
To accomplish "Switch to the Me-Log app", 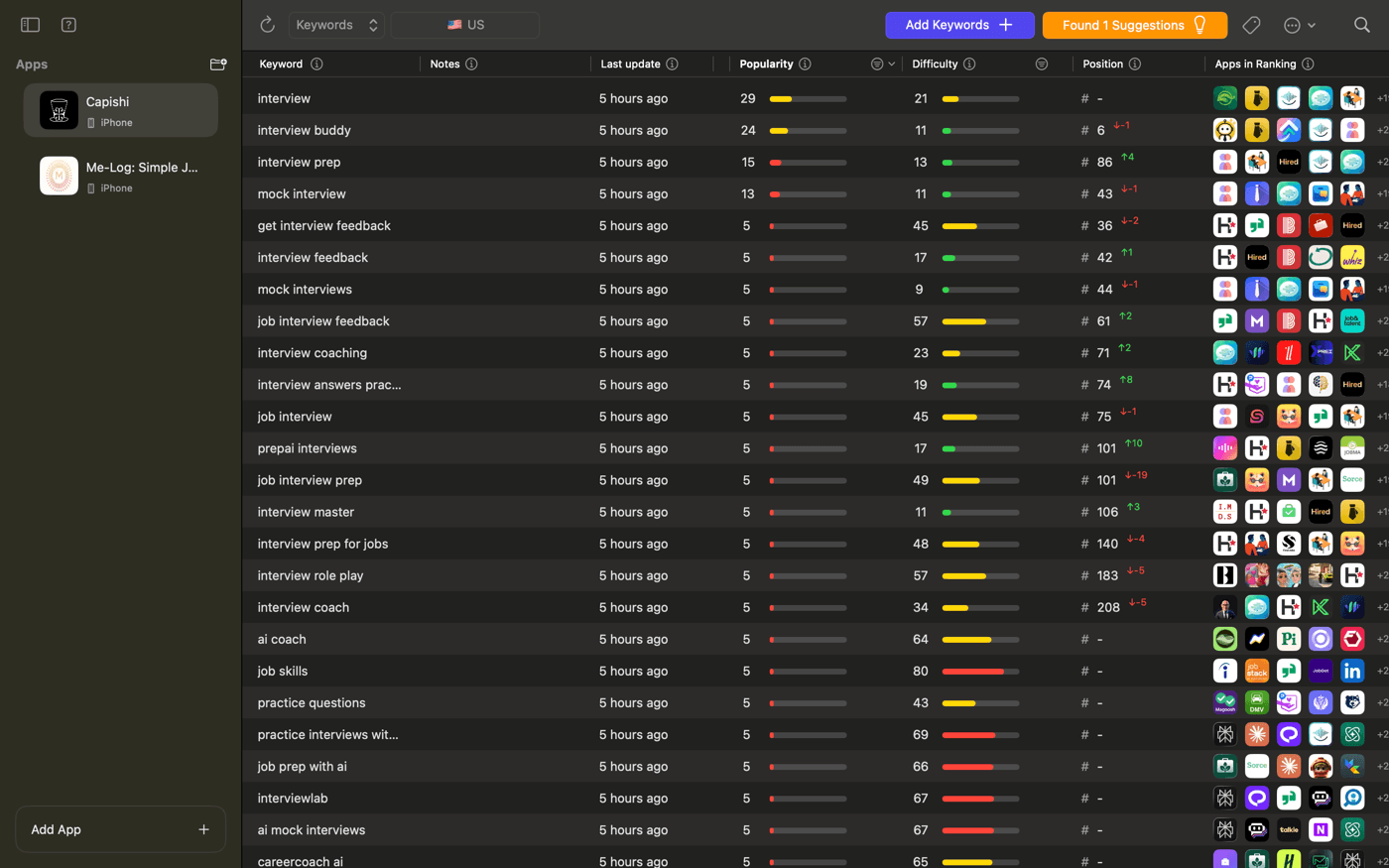I will tap(120, 176).
